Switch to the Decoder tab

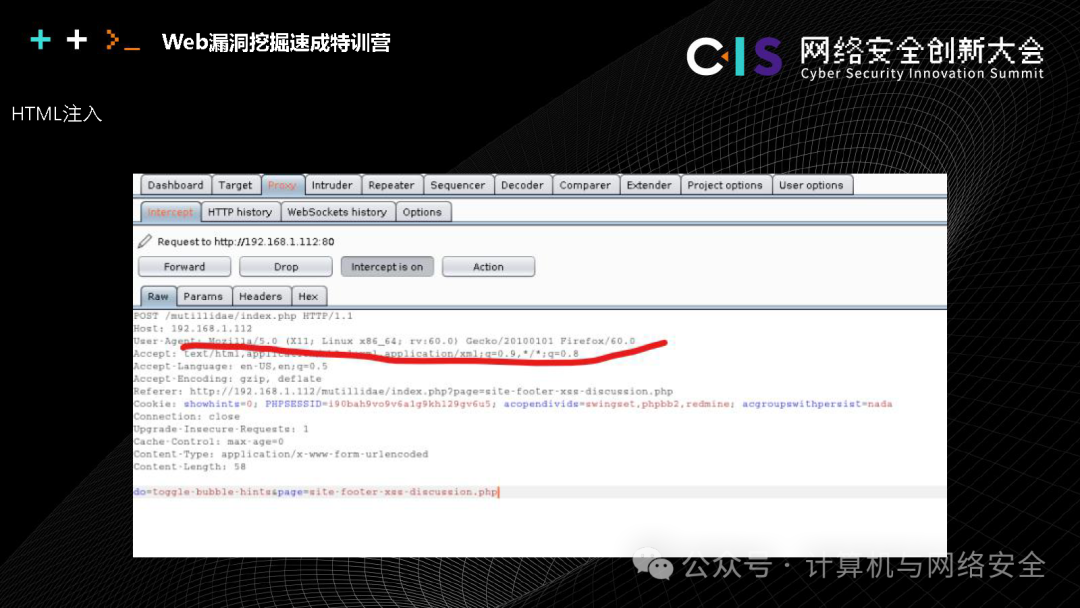pyautogui.click(x=522, y=185)
